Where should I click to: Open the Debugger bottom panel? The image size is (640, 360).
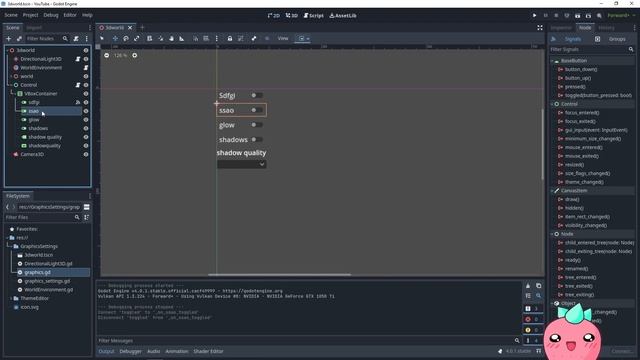(x=131, y=351)
